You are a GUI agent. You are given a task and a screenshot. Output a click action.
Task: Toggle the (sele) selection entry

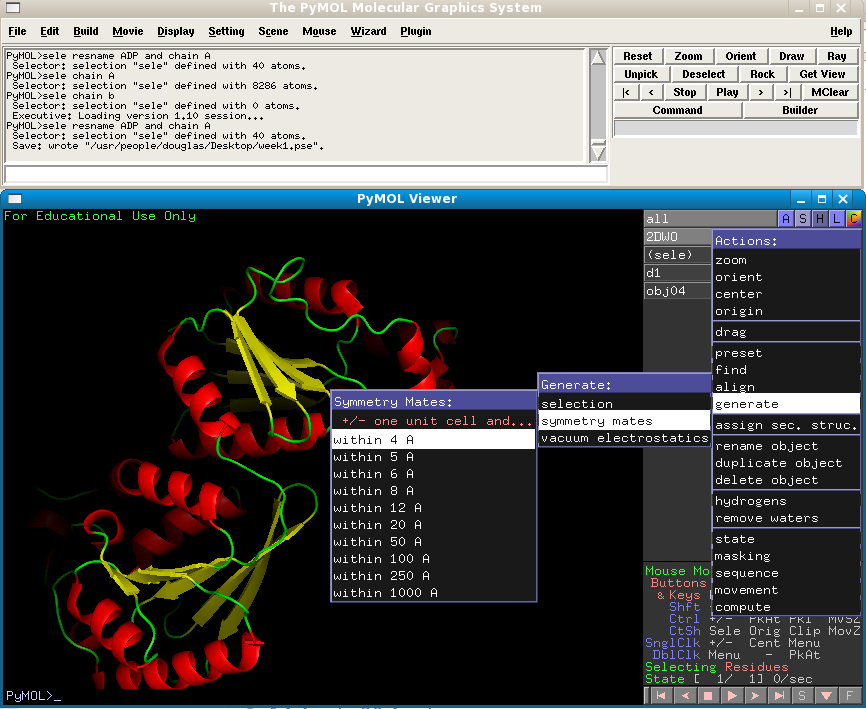pos(677,255)
